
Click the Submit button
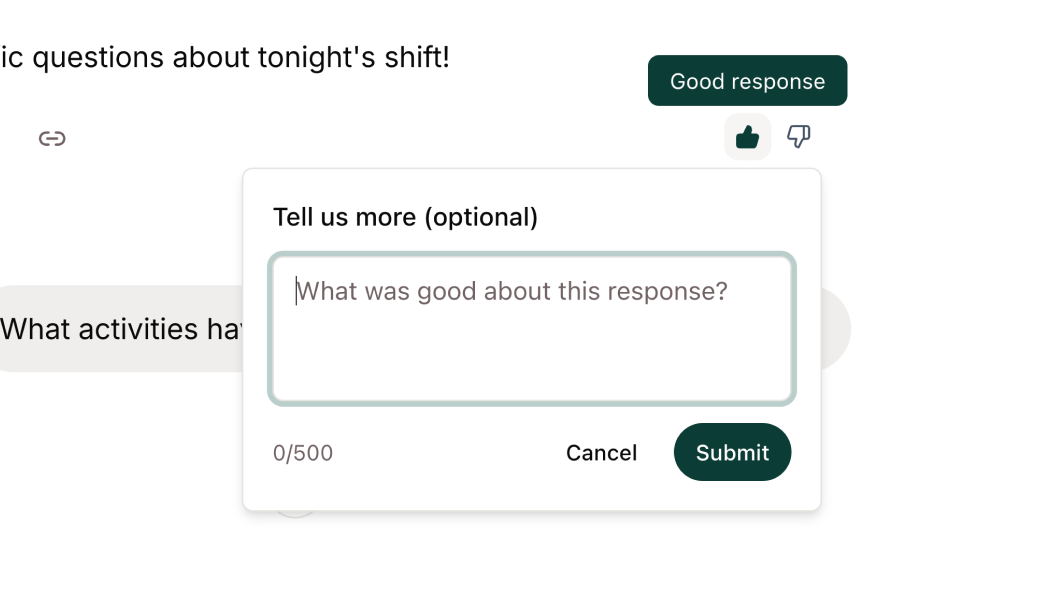(732, 452)
